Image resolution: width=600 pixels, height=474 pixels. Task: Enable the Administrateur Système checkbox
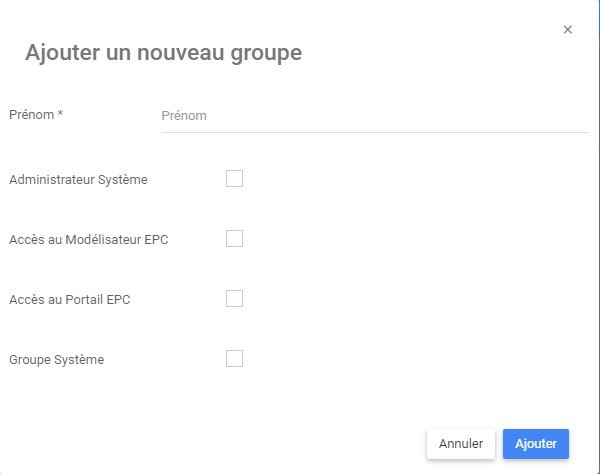pos(235,179)
